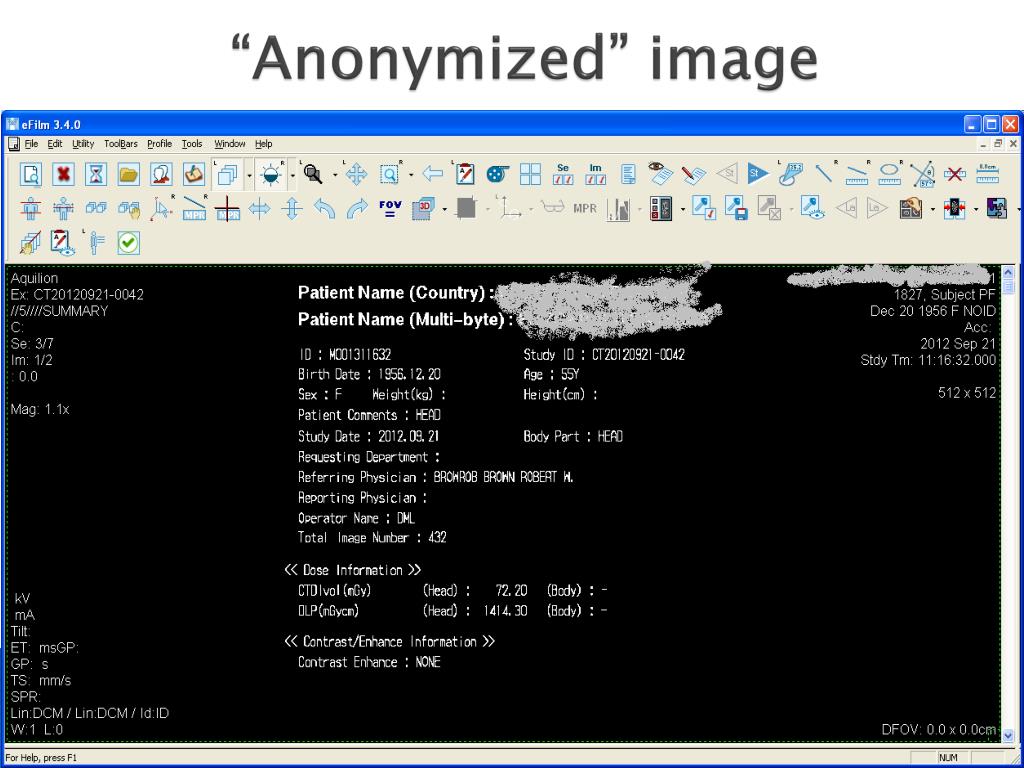Open the Help menu
Image resolution: width=1024 pixels, height=768 pixels.
(264, 144)
